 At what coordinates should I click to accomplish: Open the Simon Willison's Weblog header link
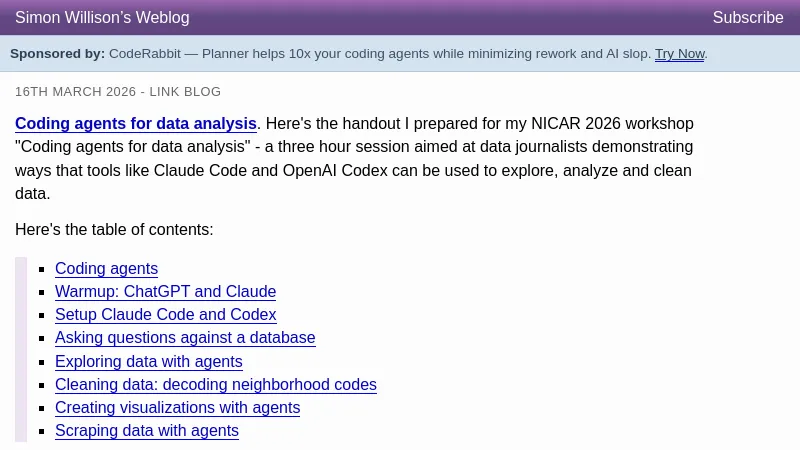(x=102, y=18)
